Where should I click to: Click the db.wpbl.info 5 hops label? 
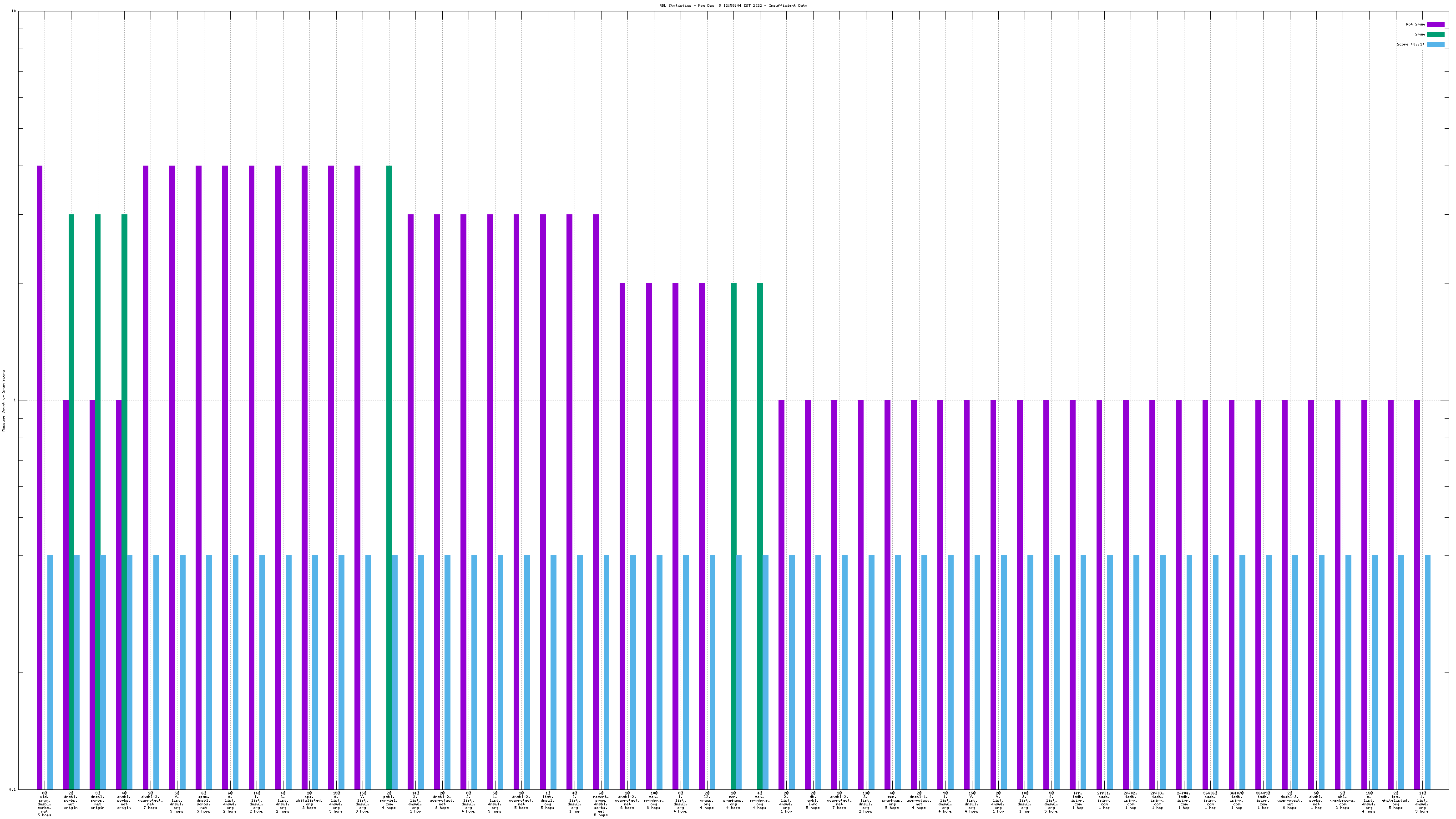pyautogui.click(x=813, y=800)
